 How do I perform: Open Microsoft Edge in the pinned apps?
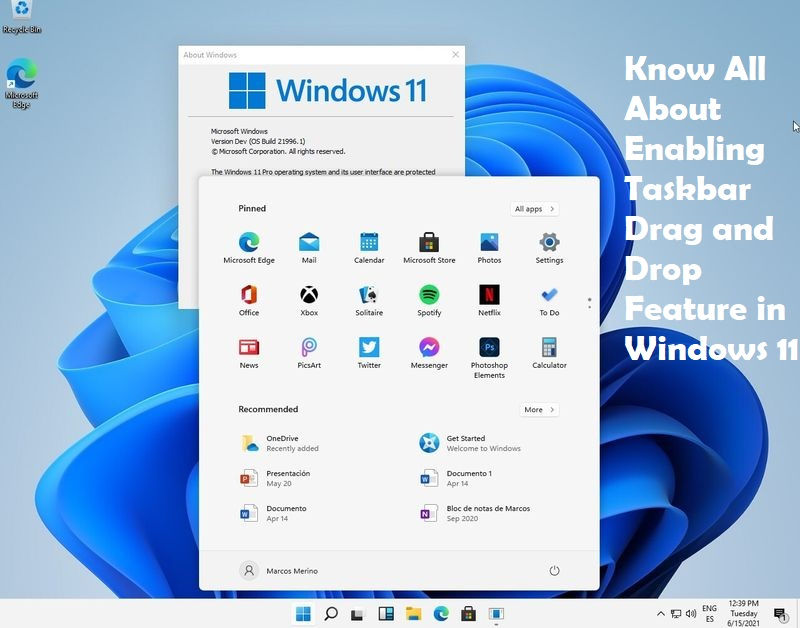pyautogui.click(x=249, y=248)
